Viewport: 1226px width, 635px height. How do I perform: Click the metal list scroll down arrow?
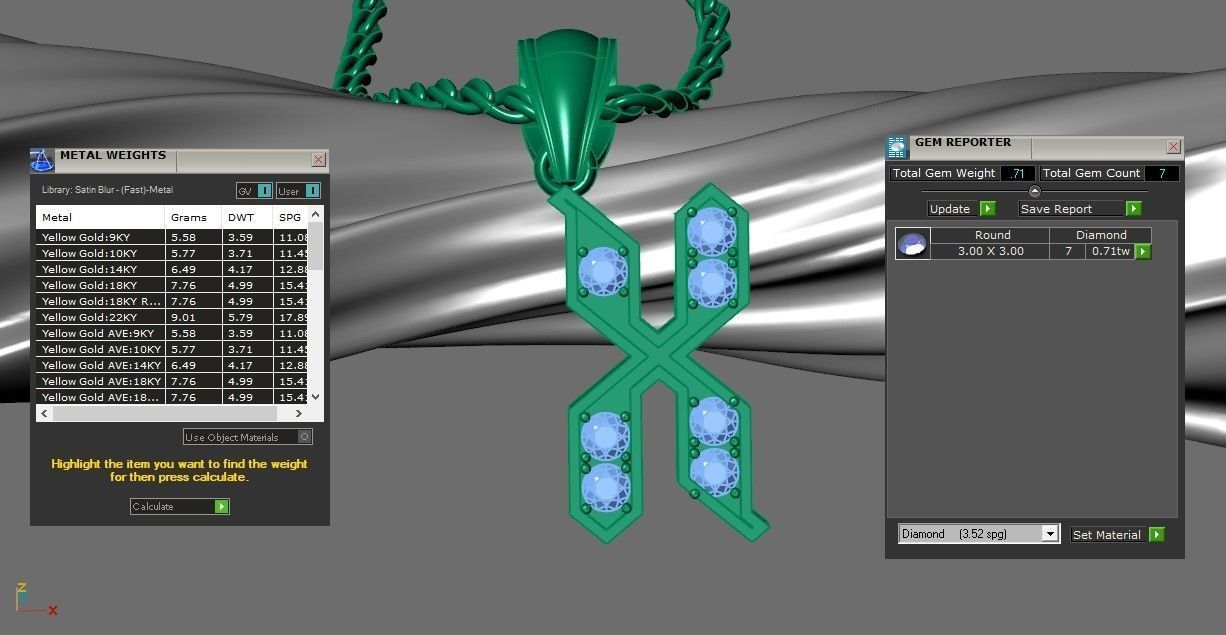click(x=316, y=397)
